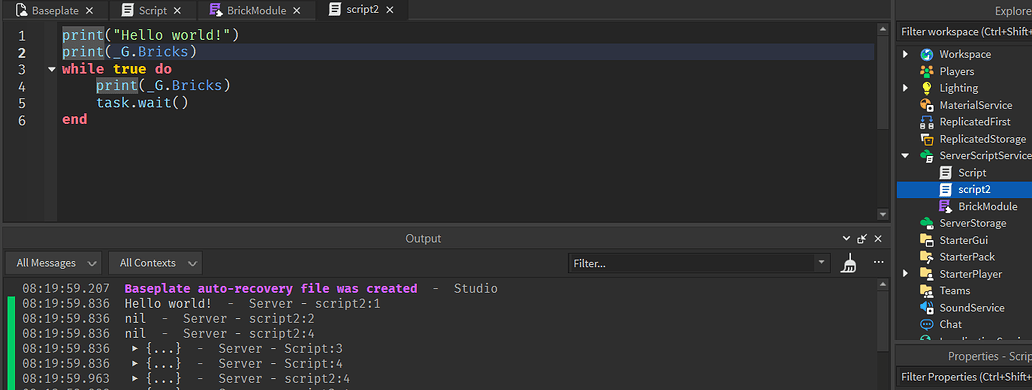The width and height of the screenshot is (1032, 390).
Task: Select the Players icon in Explorer
Action: click(x=927, y=71)
